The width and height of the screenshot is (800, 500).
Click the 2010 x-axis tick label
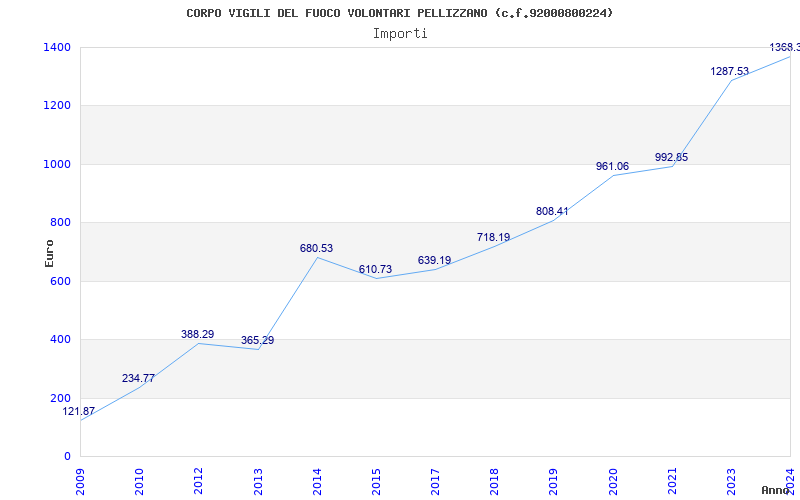click(140, 481)
